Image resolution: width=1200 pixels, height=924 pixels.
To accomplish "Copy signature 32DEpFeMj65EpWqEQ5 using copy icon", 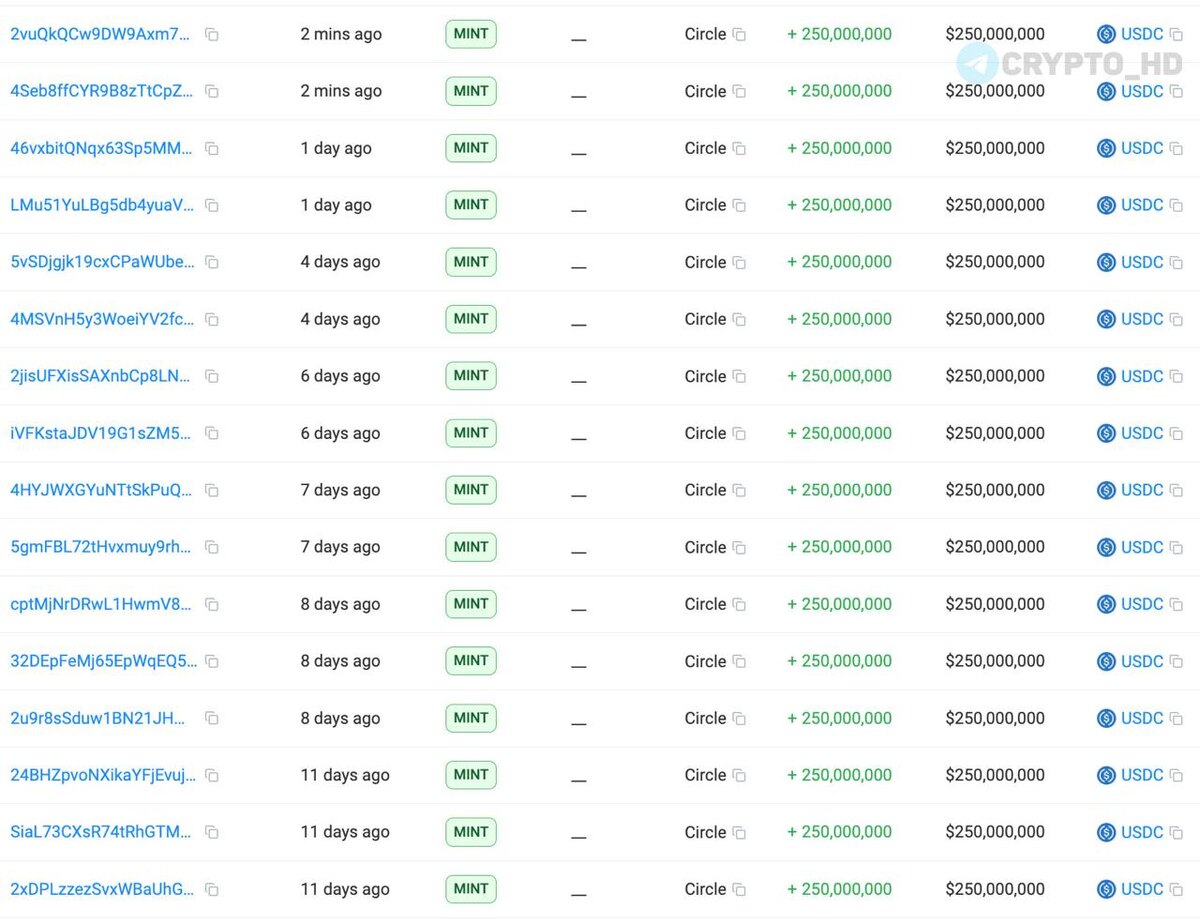I will click(x=212, y=661).
